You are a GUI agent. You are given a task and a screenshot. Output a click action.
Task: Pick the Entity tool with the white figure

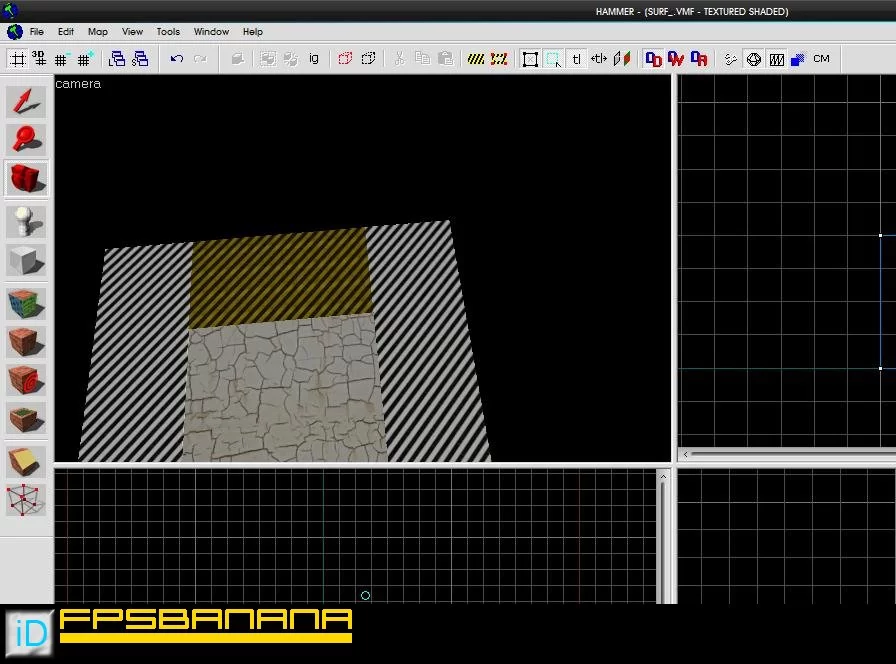pyautogui.click(x=26, y=222)
